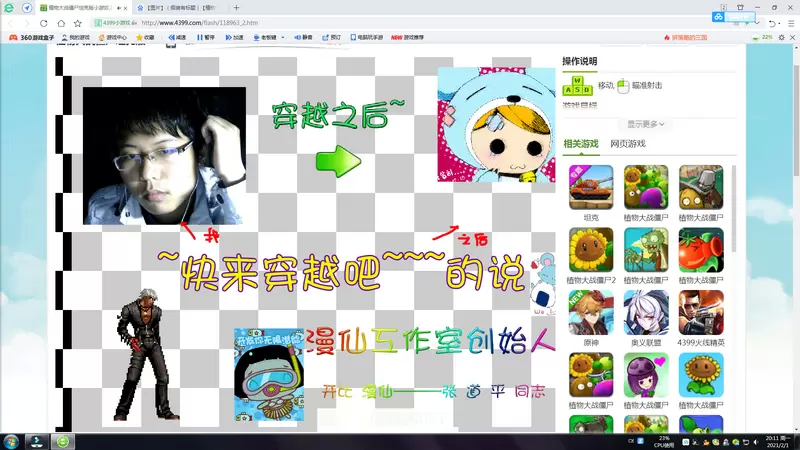Open the Windows Start button
800x450 pixels.
click(11, 441)
